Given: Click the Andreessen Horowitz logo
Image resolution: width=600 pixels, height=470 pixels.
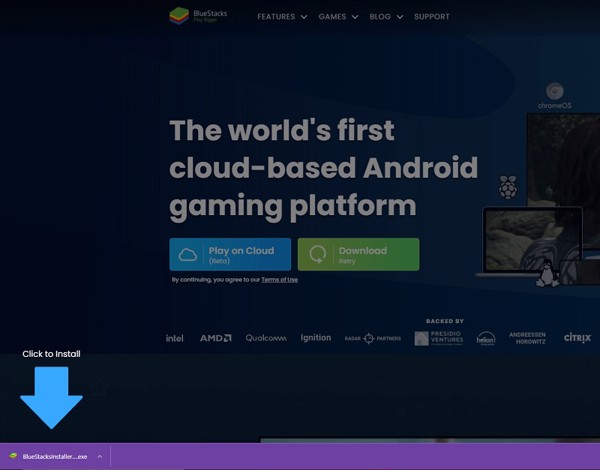Looking at the screenshot, I should (527, 338).
